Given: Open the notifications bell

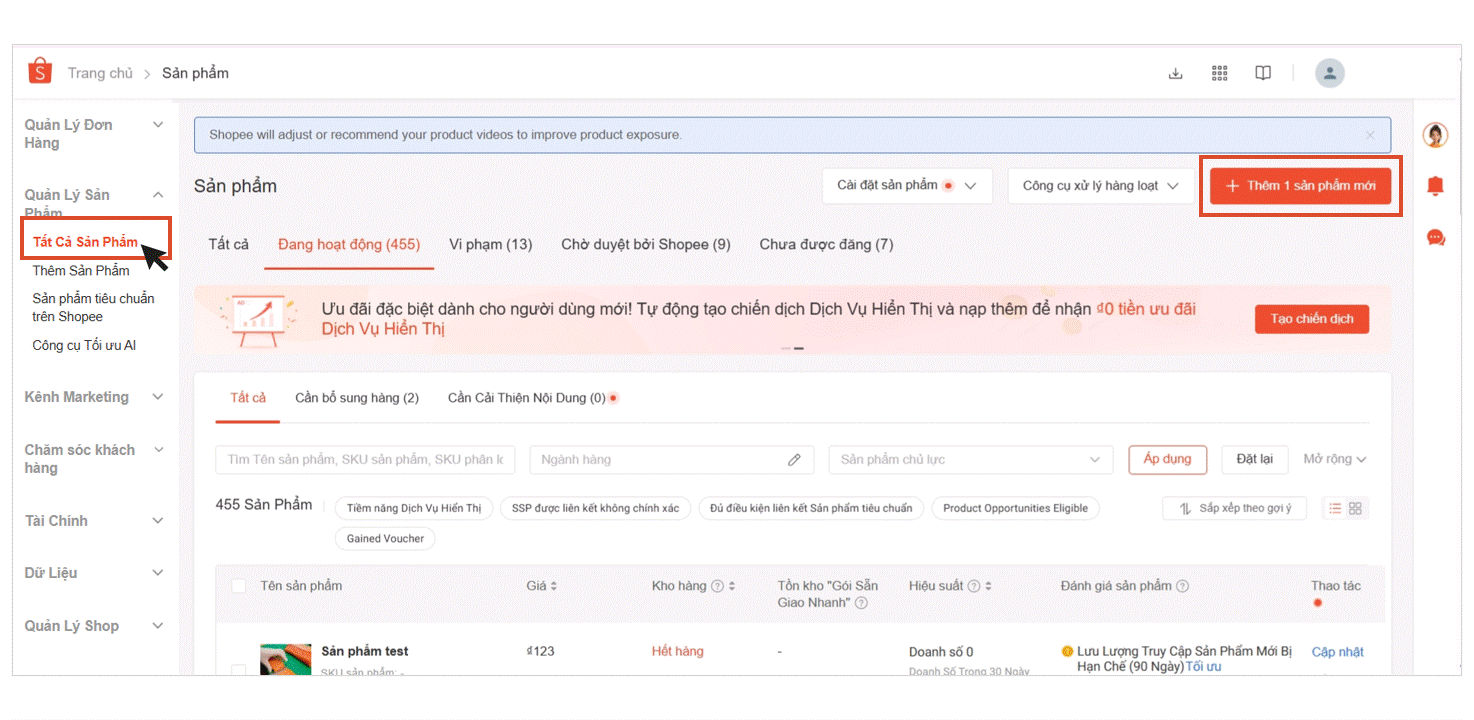Looking at the screenshot, I should pos(1435,186).
